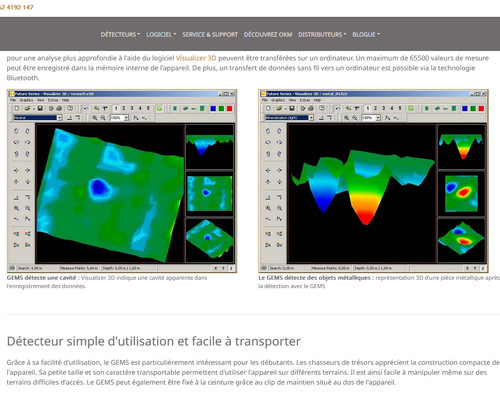The width and height of the screenshot is (500, 395).
Task: Click Print icon in left Visualizer toolbar
Action: point(59,108)
